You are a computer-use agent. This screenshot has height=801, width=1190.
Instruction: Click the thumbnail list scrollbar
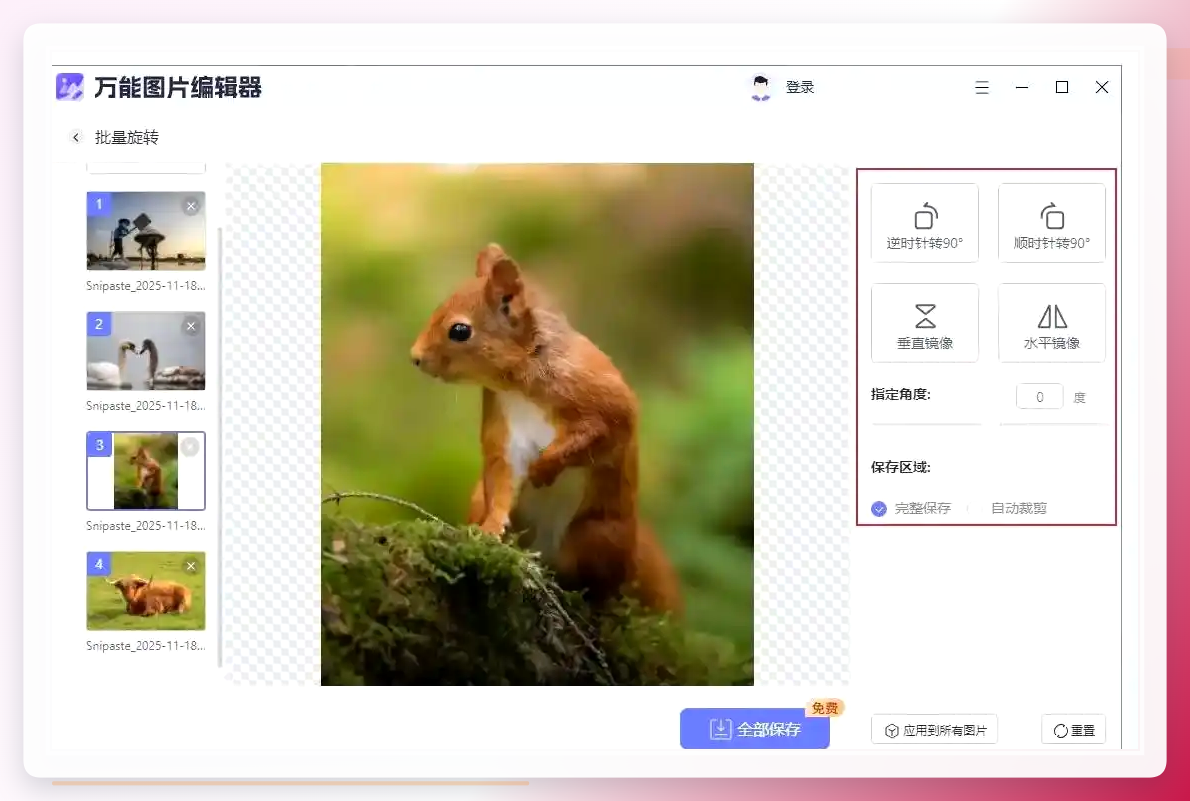point(220,446)
